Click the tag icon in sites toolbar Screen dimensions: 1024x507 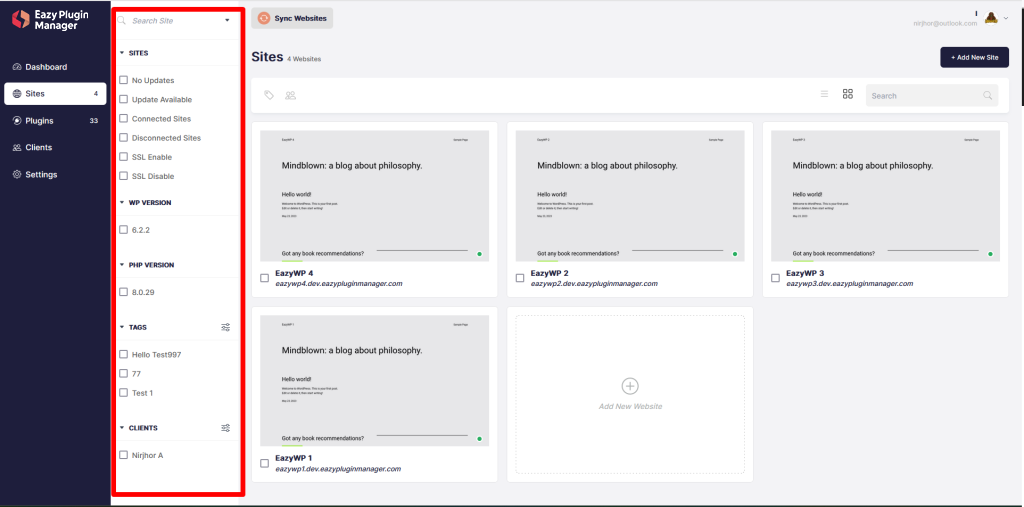(x=269, y=95)
